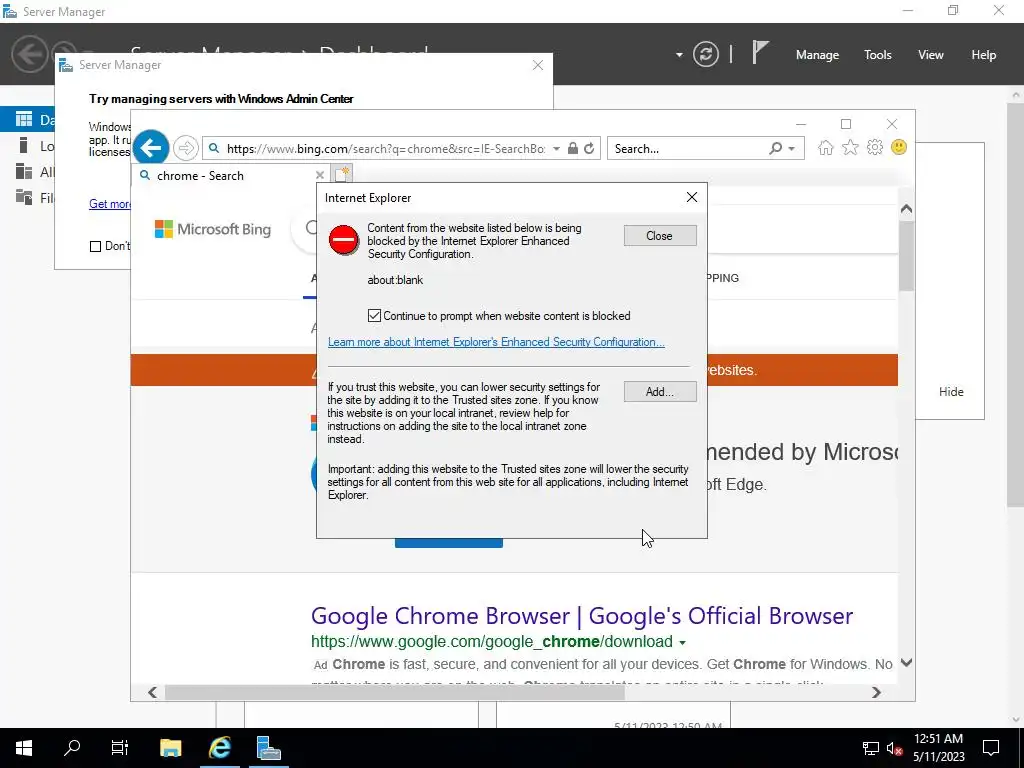Open Server Manager Manage menu

(817, 55)
